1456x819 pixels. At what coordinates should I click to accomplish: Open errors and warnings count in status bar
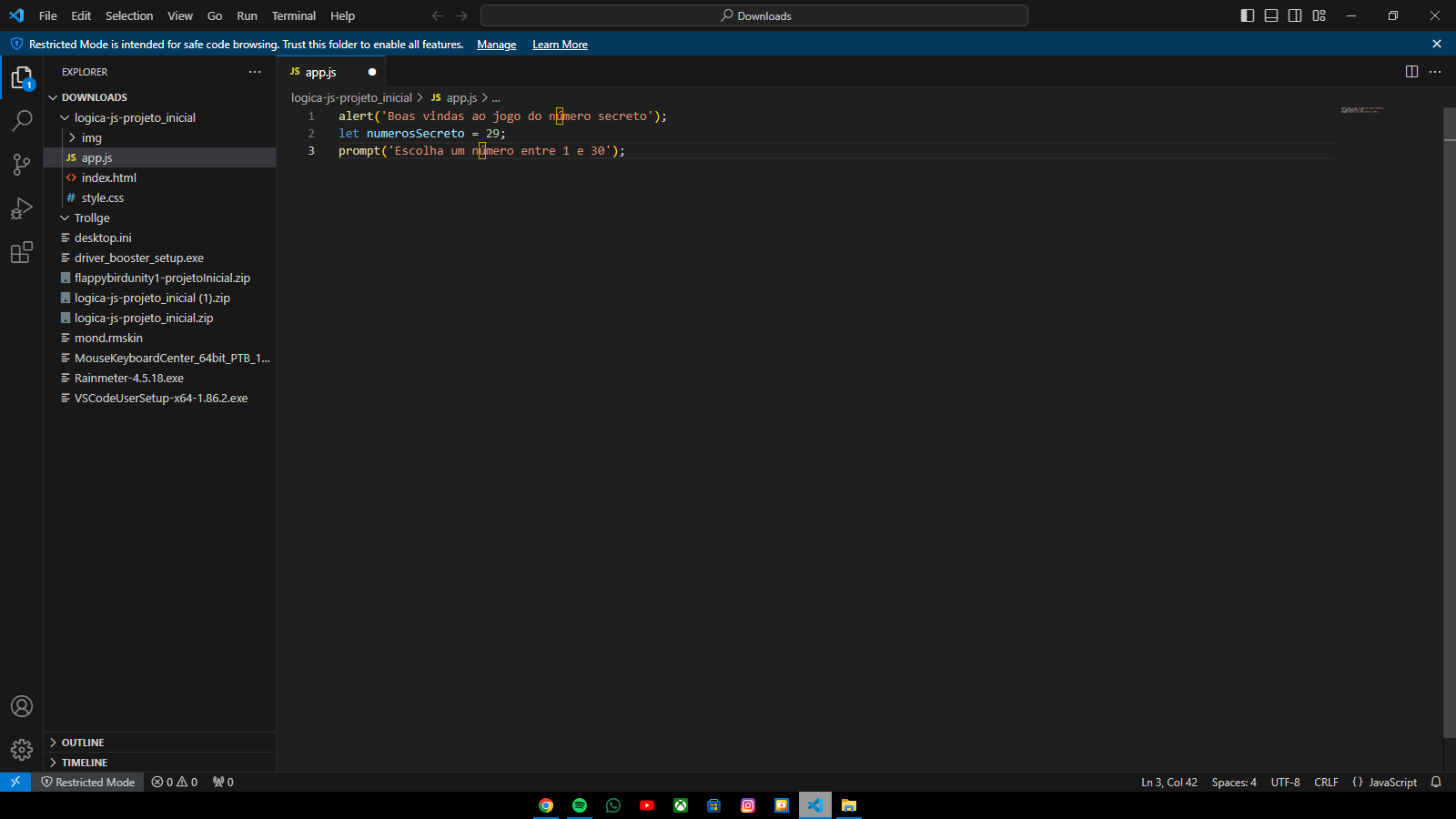pyautogui.click(x=175, y=782)
